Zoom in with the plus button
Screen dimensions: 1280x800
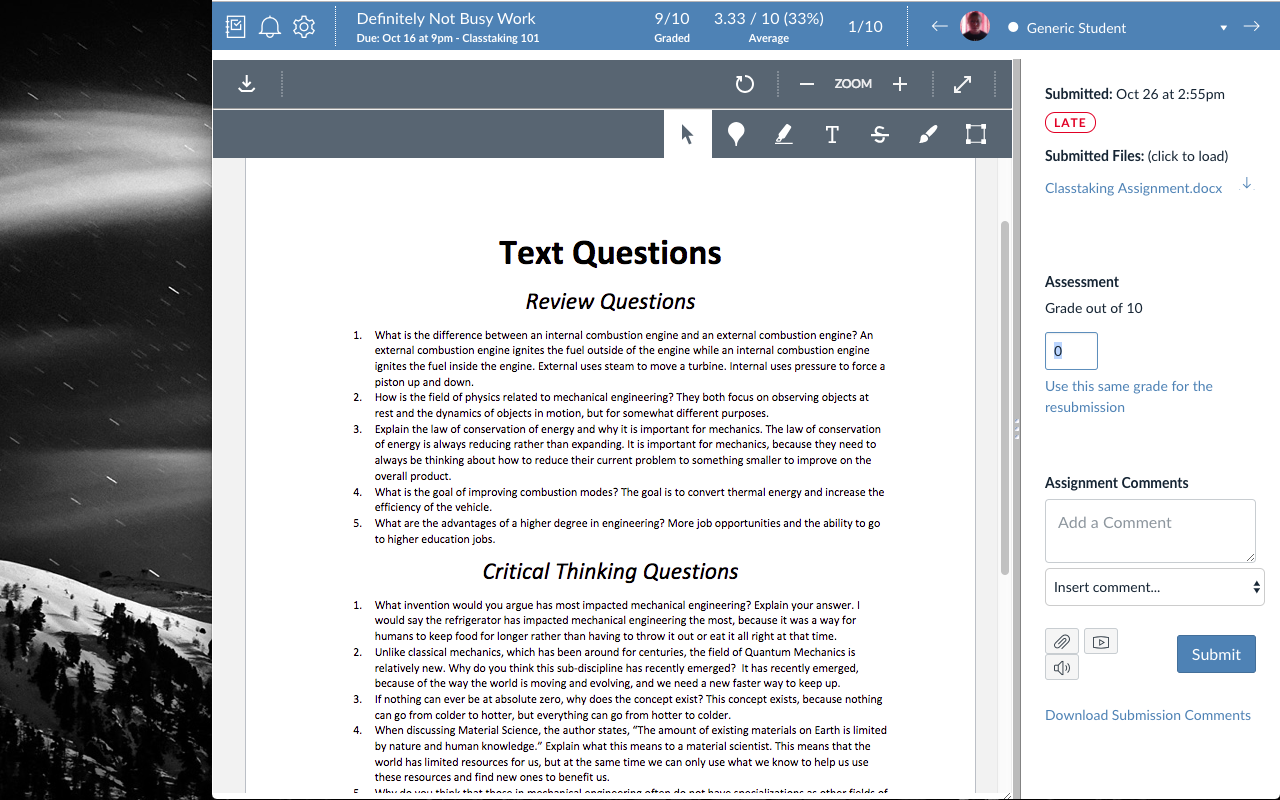pos(900,84)
